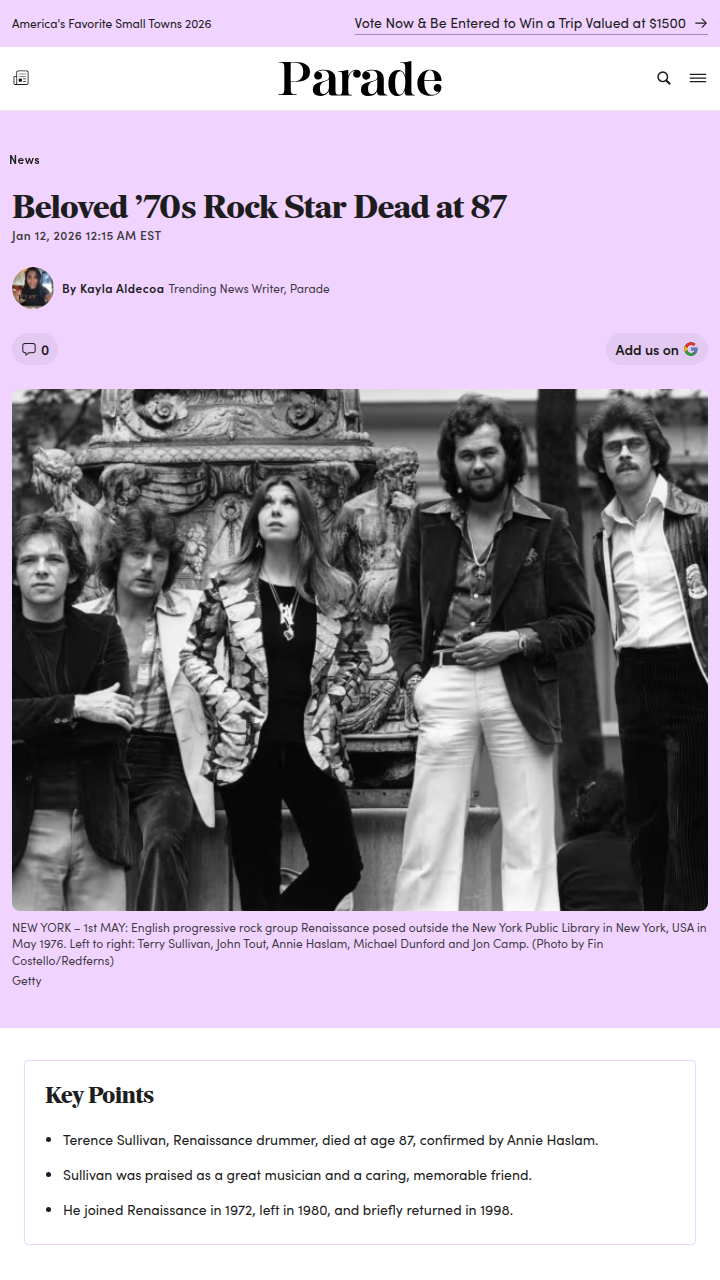Click the Getty photo credit
This screenshot has width=720, height=1280.
[27, 981]
